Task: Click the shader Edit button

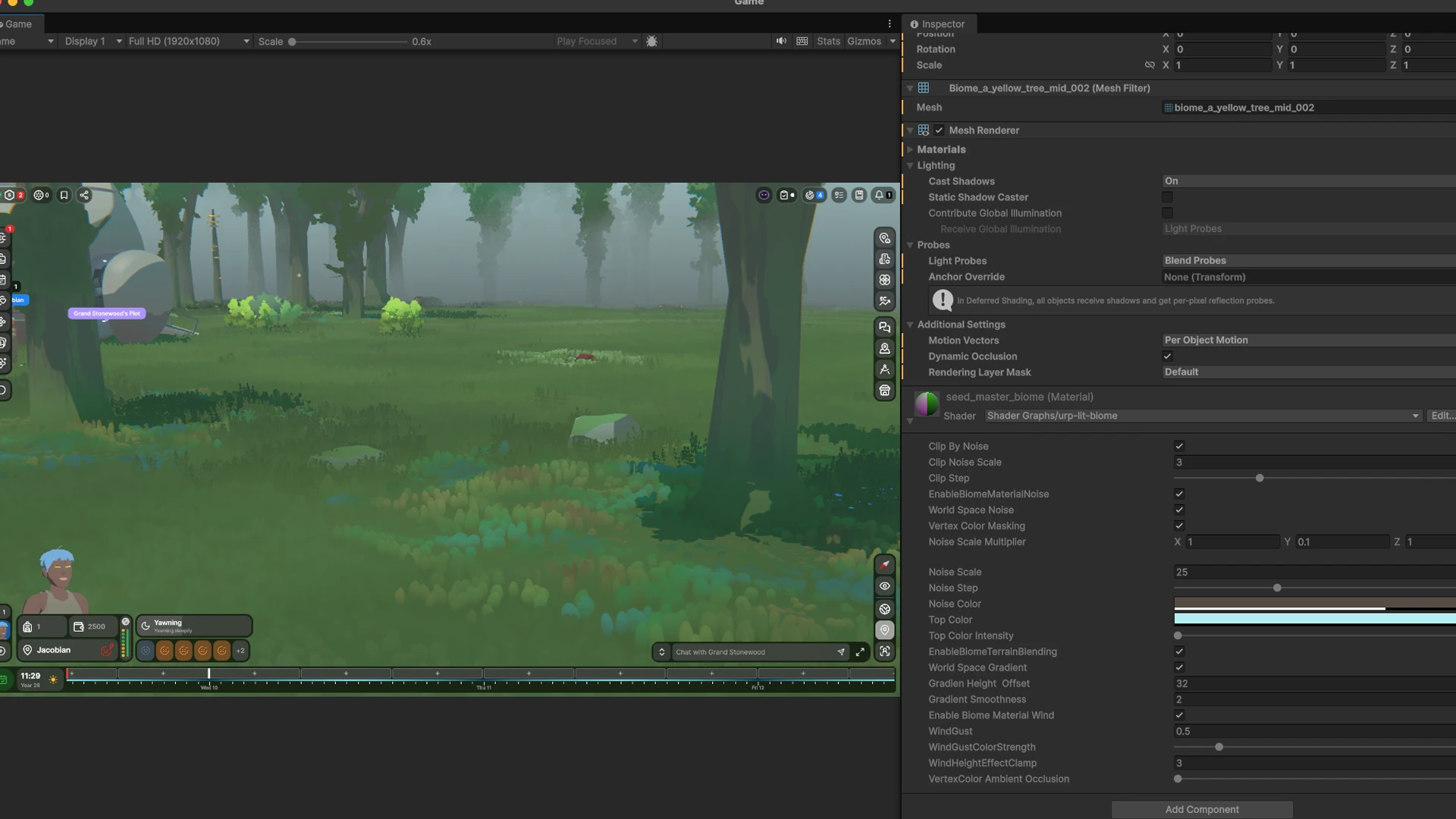Action: (x=1442, y=416)
